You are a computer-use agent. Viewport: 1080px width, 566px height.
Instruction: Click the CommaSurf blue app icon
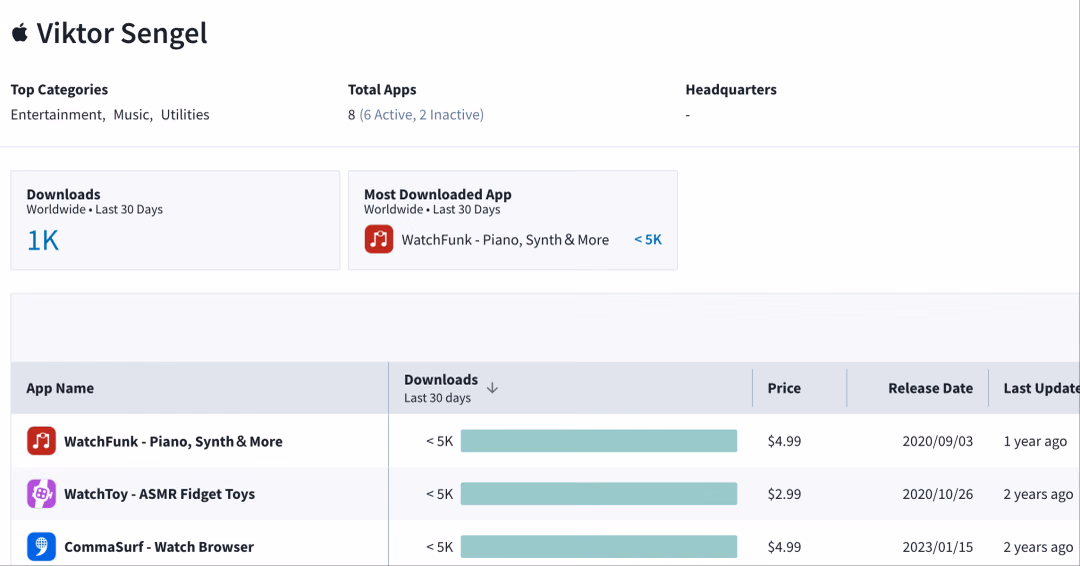click(x=41, y=547)
